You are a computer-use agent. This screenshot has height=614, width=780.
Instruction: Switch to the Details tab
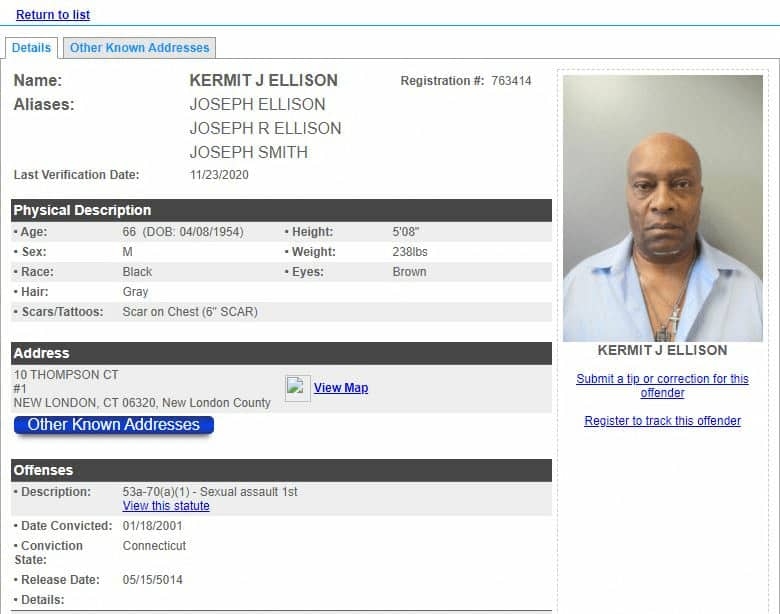click(31, 48)
